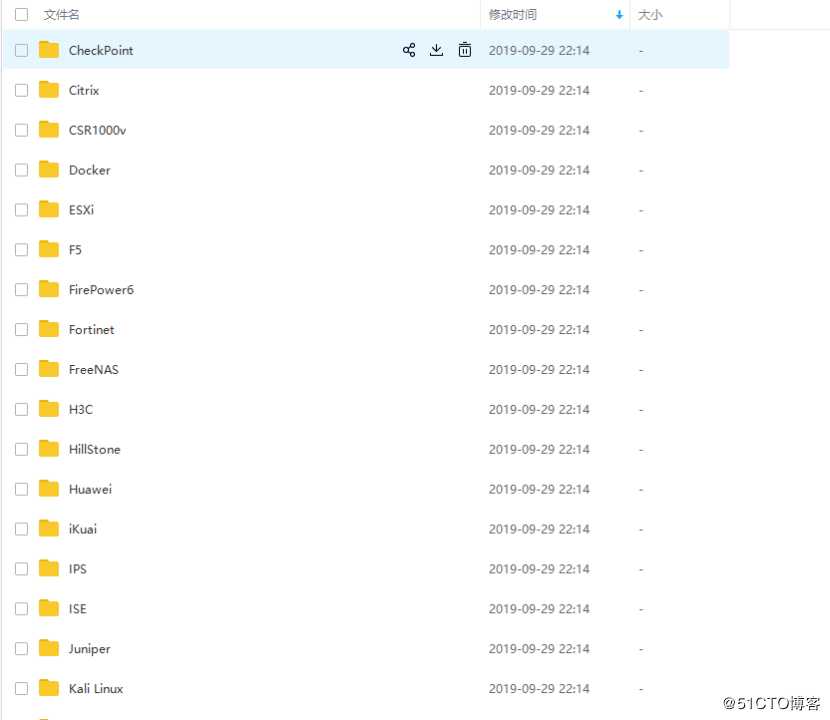Open the Docker folder name
The width and height of the screenshot is (830, 720).
(x=89, y=170)
